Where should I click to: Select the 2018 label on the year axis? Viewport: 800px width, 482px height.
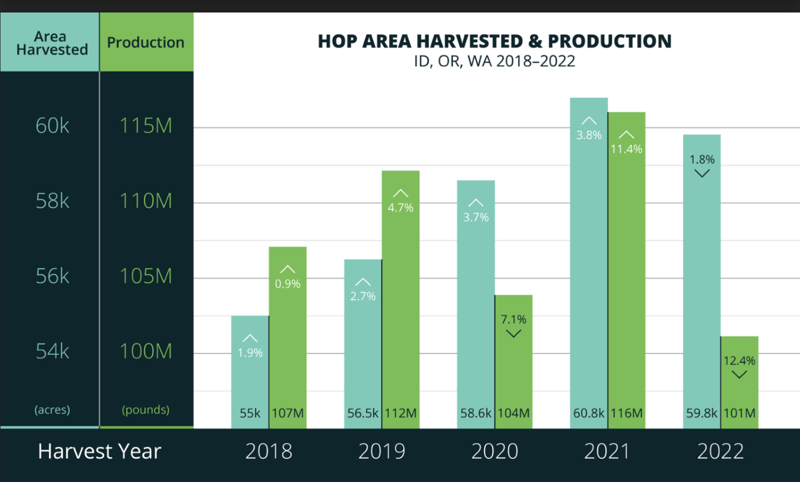tap(269, 451)
